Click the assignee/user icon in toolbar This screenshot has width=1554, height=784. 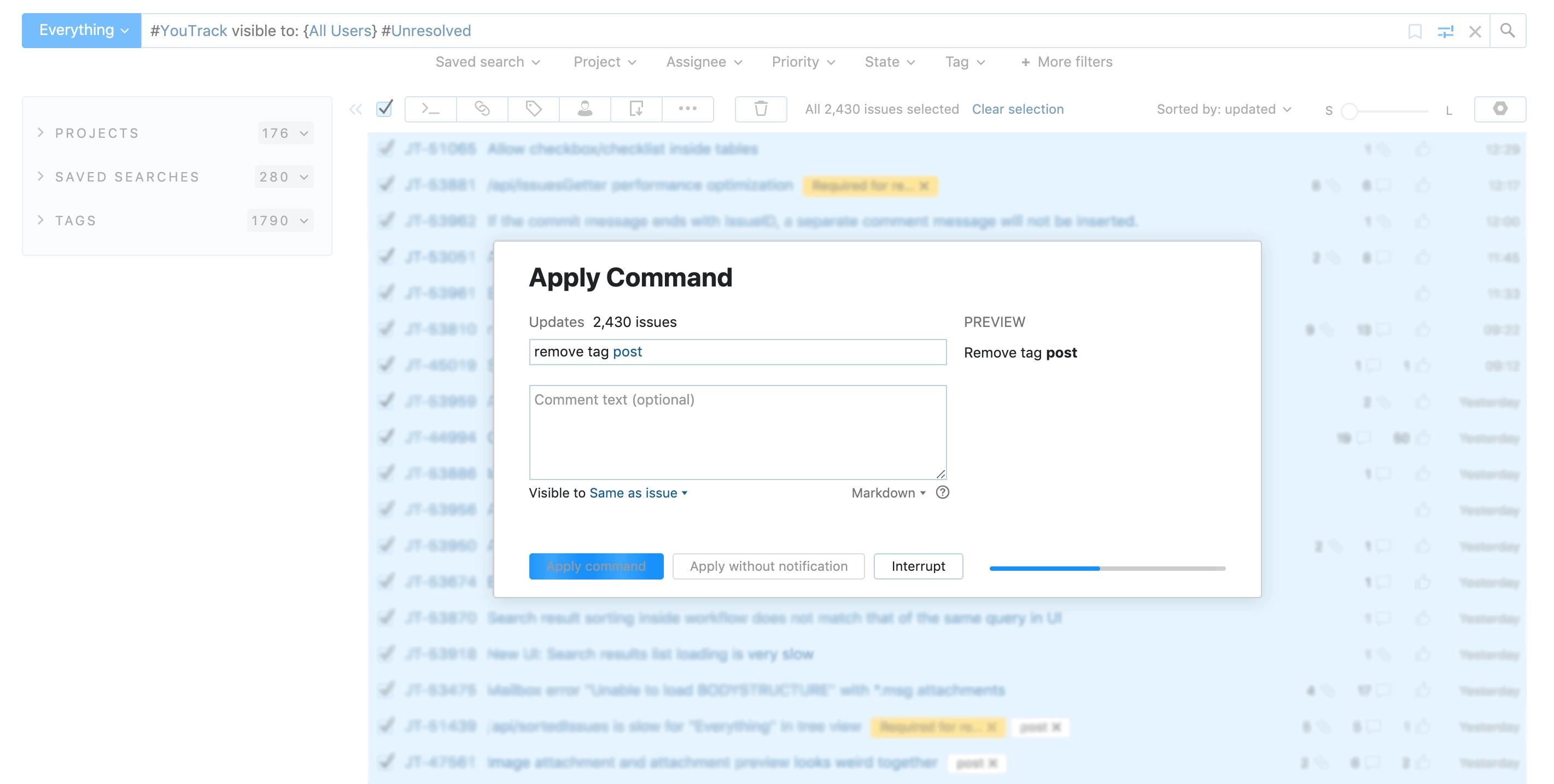click(583, 109)
